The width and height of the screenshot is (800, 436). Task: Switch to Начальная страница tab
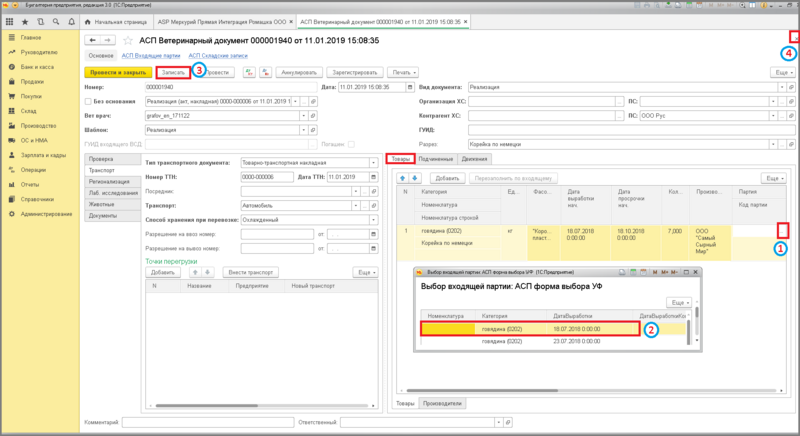point(116,22)
